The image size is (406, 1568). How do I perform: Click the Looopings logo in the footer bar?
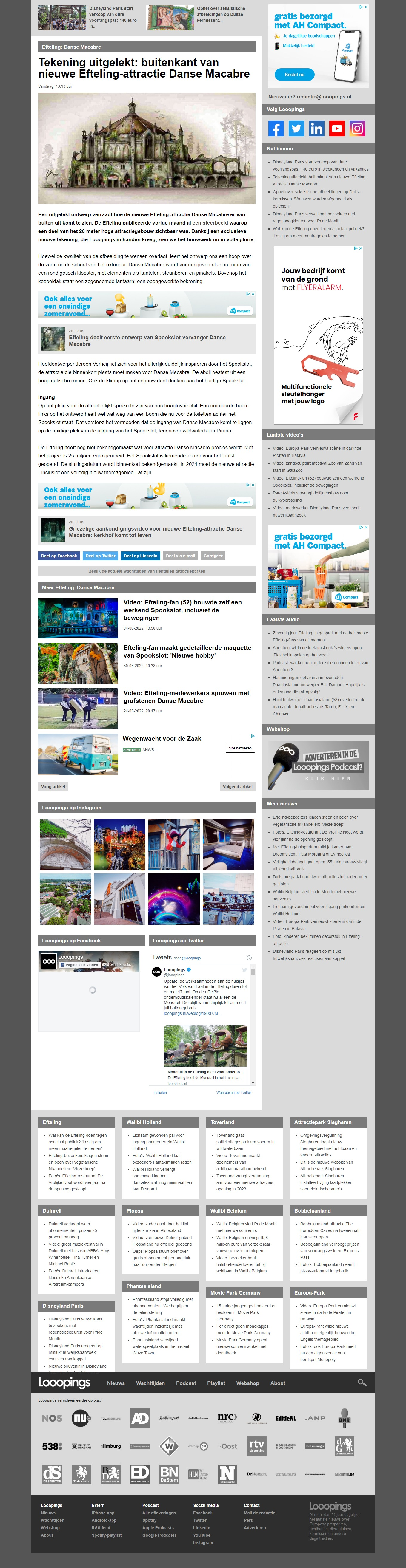pyautogui.click(x=64, y=1383)
